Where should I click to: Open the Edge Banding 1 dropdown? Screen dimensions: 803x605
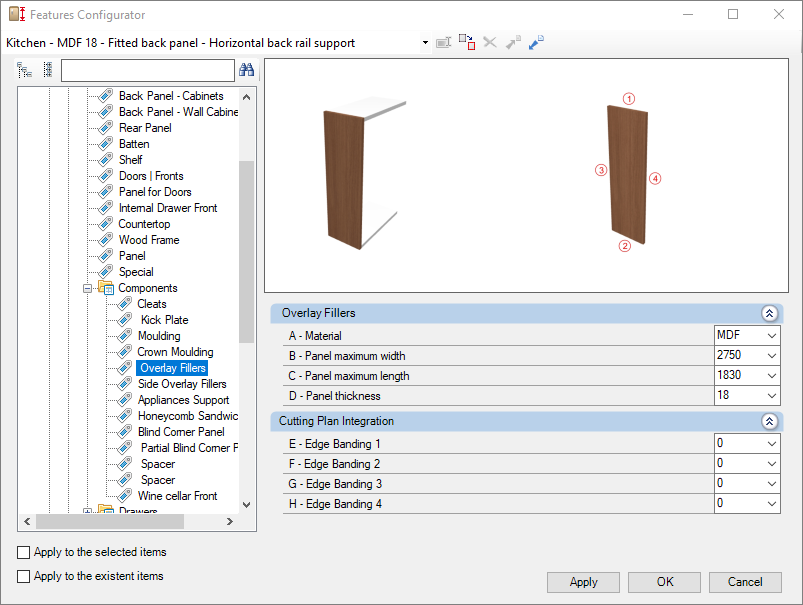[x=772, y=444]
